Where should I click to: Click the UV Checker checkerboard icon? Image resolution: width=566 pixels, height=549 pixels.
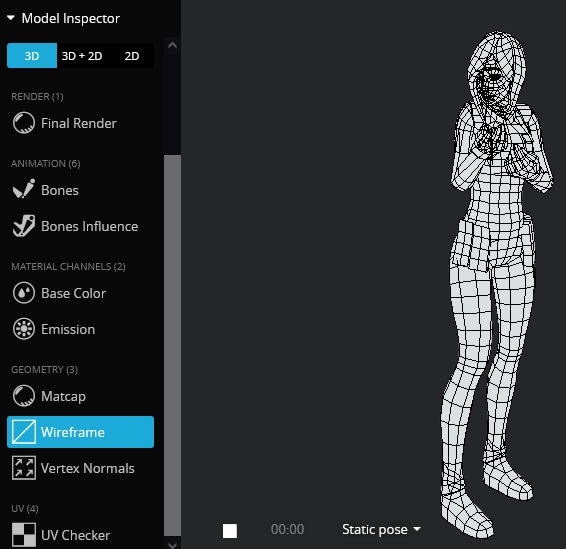point(24,535)
